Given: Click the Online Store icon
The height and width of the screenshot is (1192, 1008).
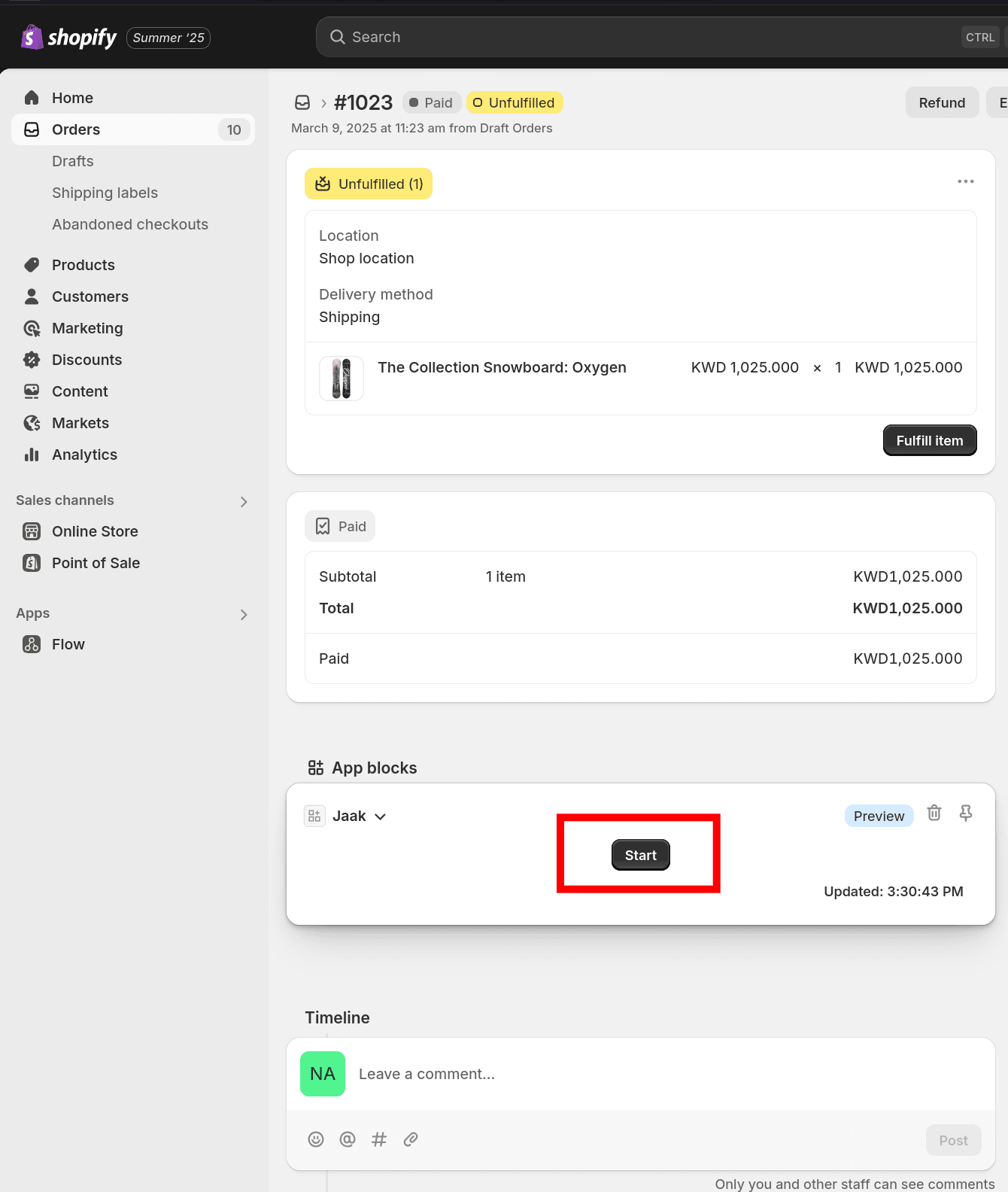Looking at the screenshot, I should (32, 531).
